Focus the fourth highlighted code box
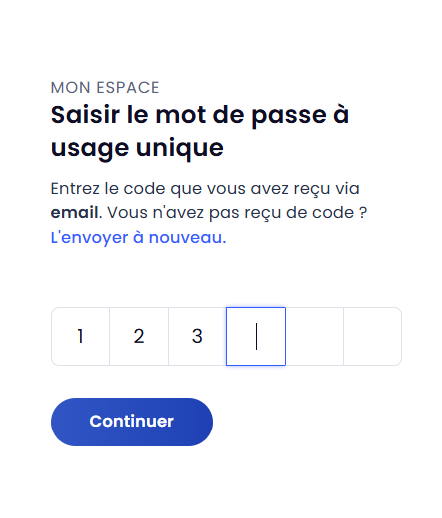The width and height of the screenshot is (442, 518). click(256, 336)
